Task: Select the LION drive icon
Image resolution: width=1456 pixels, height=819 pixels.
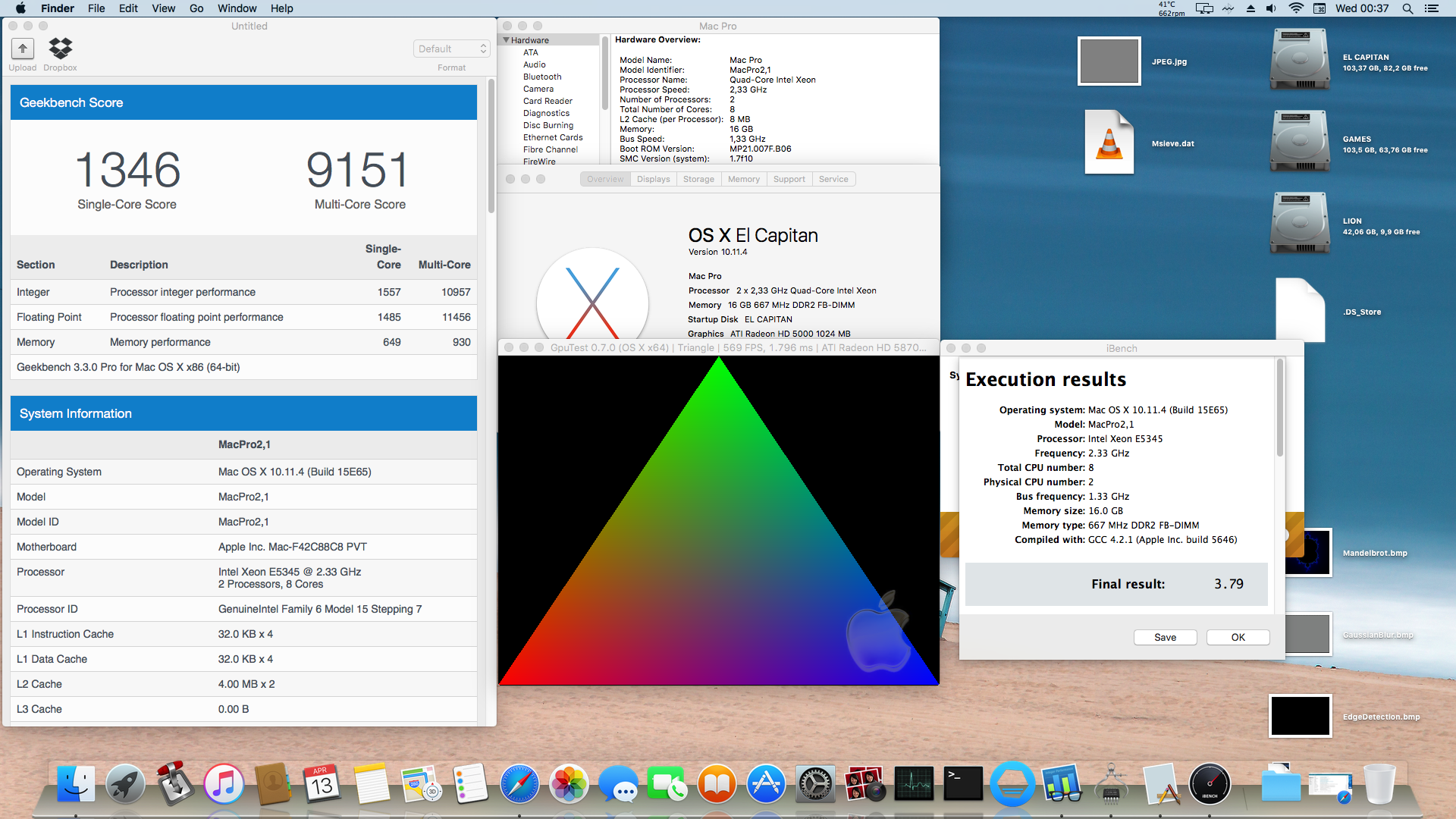Action: click(1301, 224)
